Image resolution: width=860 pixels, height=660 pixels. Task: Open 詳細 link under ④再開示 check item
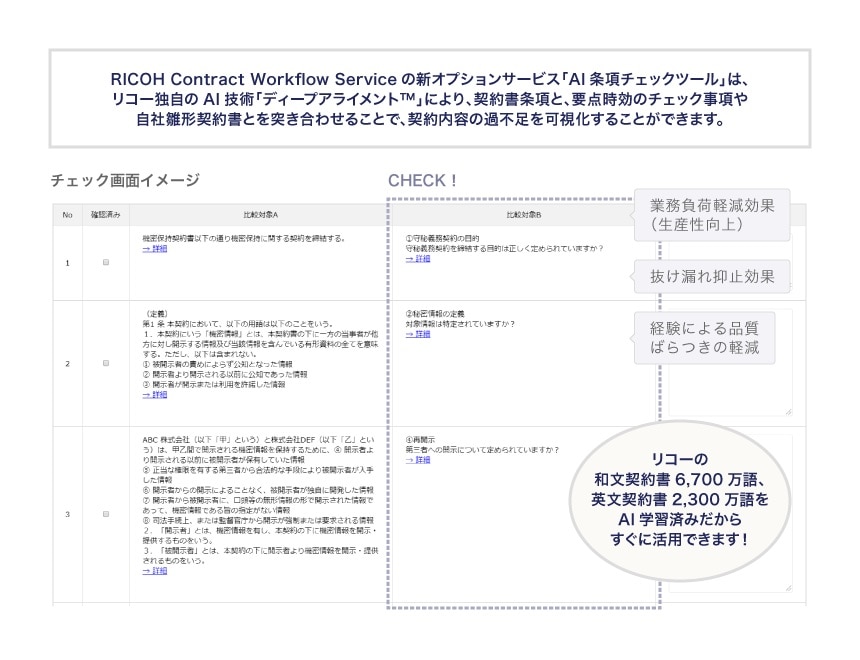tap(418, 460)
